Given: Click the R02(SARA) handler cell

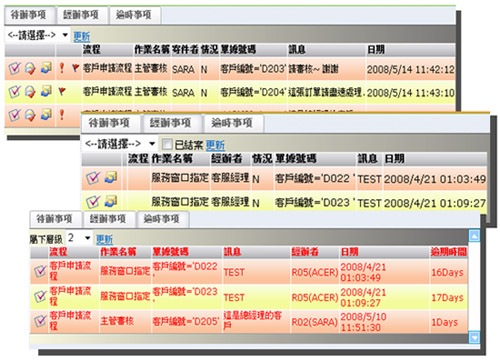Looking at the screenshot, I should 315,322.
